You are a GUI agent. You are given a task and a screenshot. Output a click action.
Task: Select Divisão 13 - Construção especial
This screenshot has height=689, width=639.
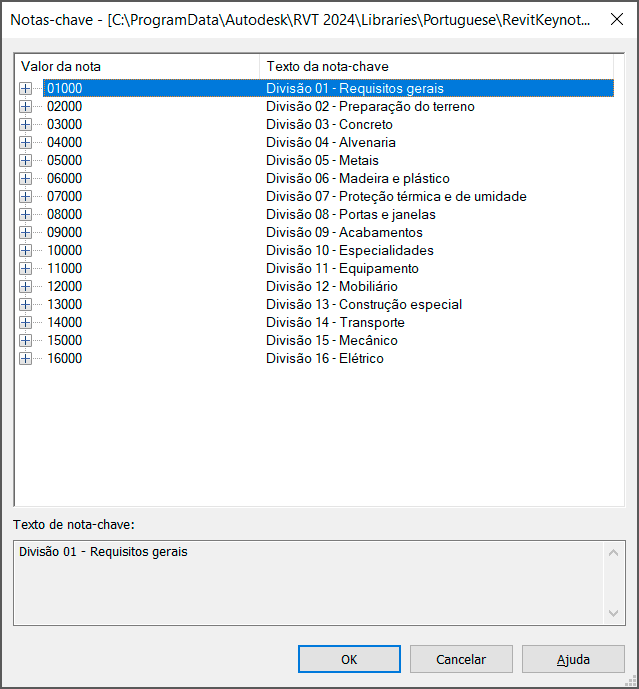point(363,305)
